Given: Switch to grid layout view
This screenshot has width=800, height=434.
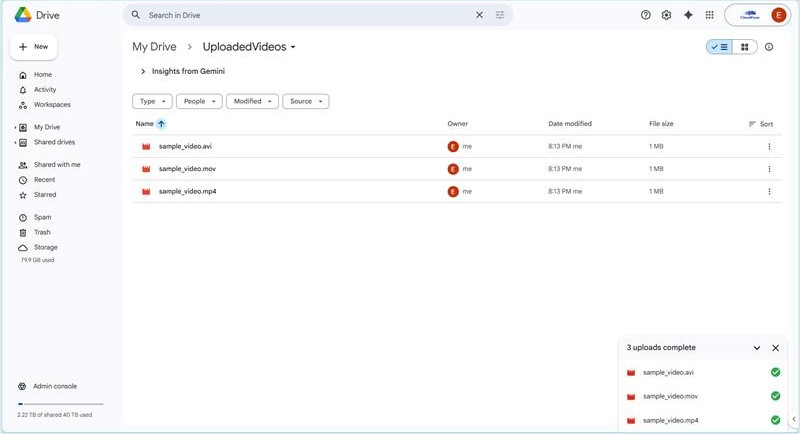Looking at the screenshot, I should [x=745, y=47].
